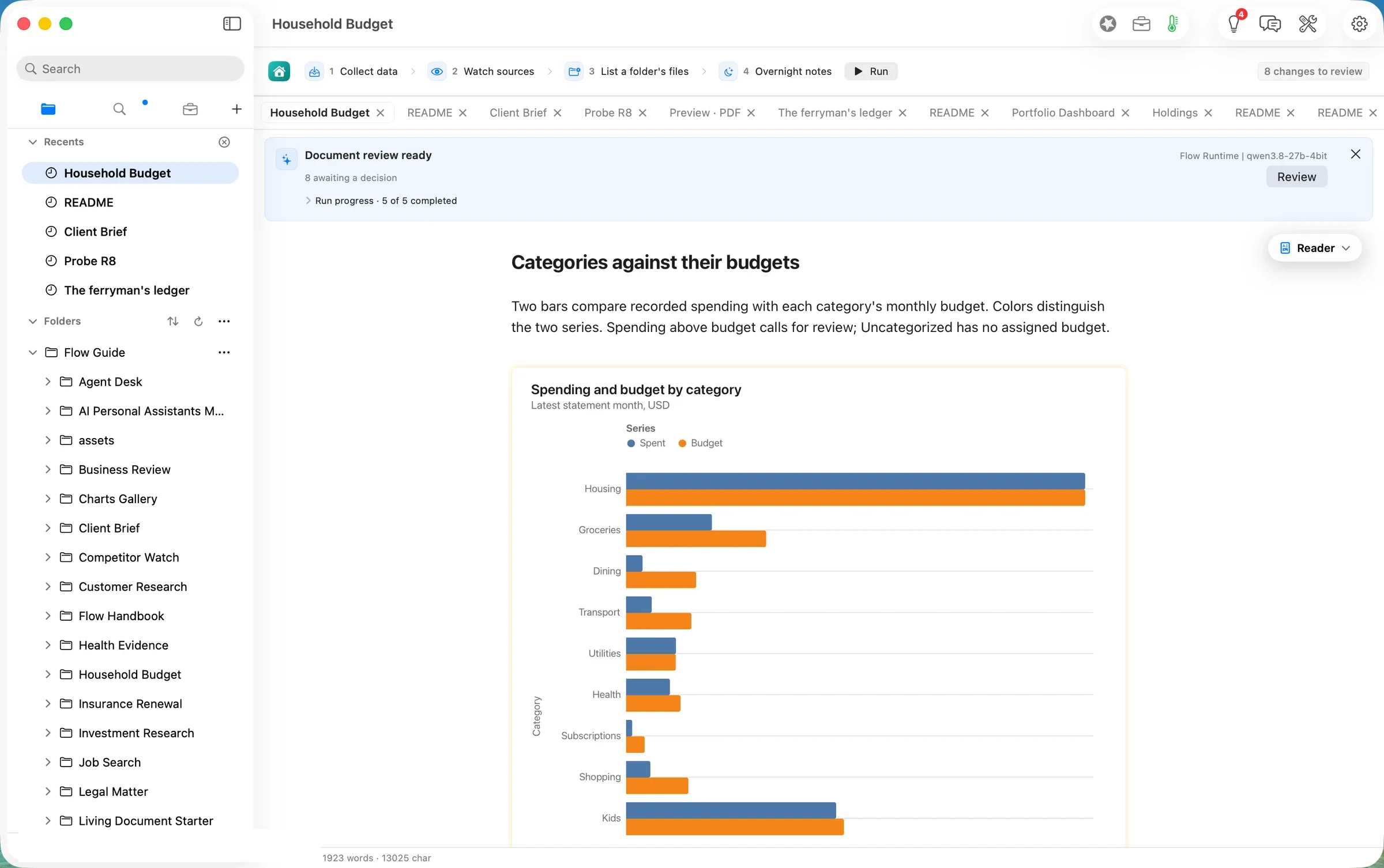The height and width of the screenshot is (868, 1384).
Task: Open Flow Guide folder more options
Action: click(x=224, y=352)
